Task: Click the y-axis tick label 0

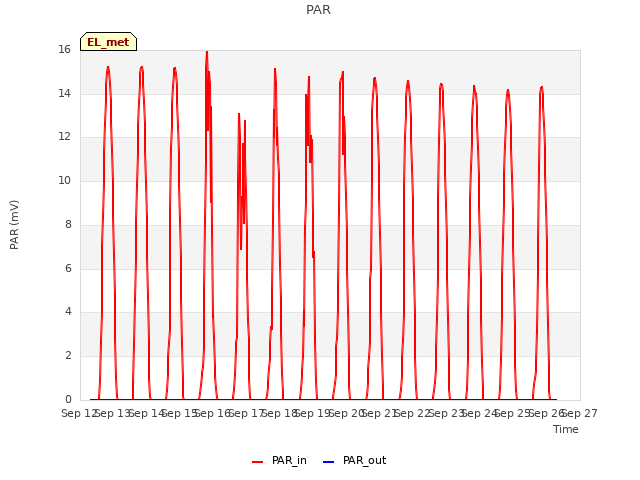Action: click(x=68, y=399)
